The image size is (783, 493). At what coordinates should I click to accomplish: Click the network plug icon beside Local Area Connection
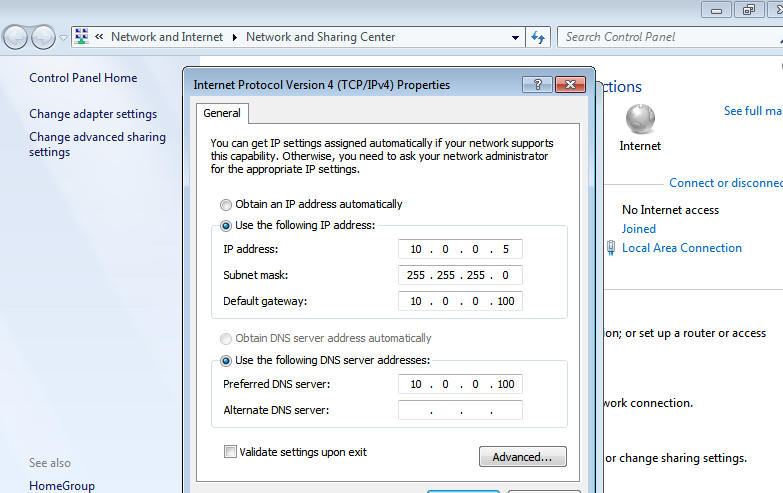coord(611,248)
